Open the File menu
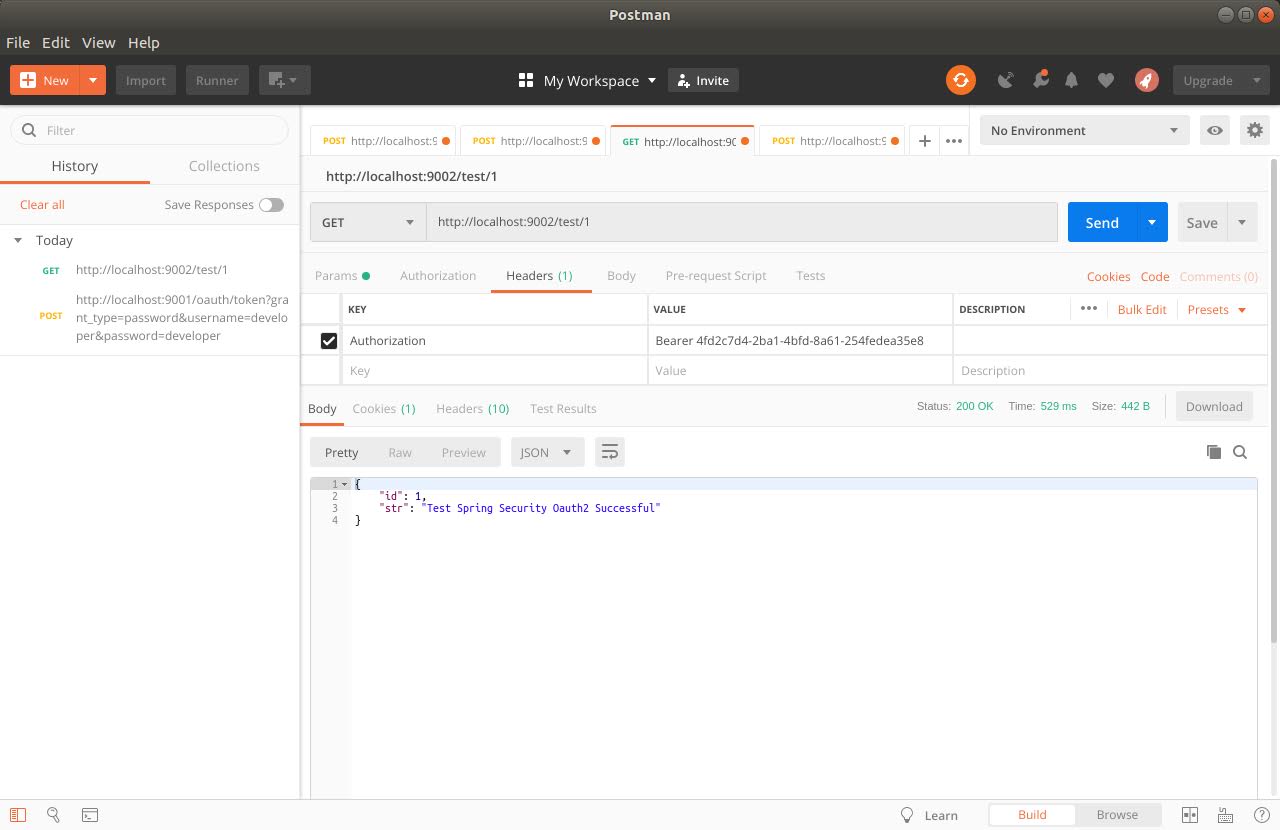Image resolution: width=1280 pixels, height=830 pixels. click(x=18, y=42)
